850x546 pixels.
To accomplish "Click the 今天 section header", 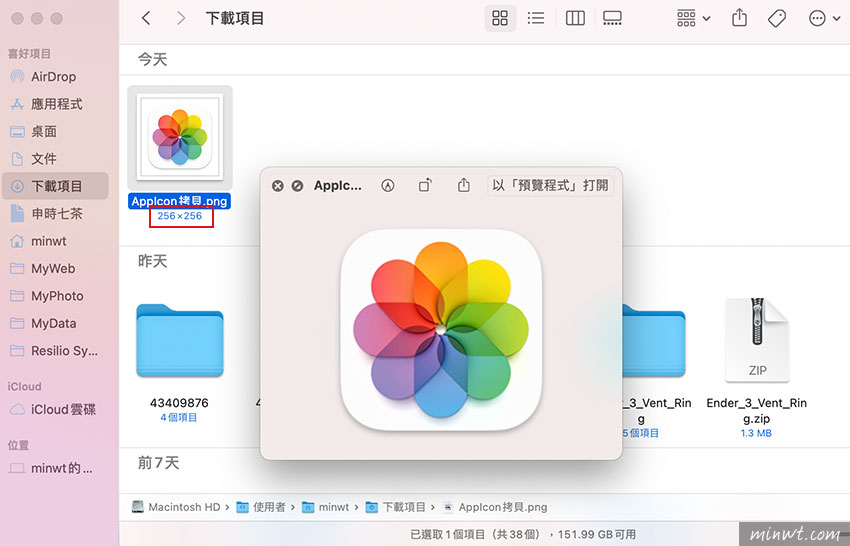I will [x=152, y=59].
